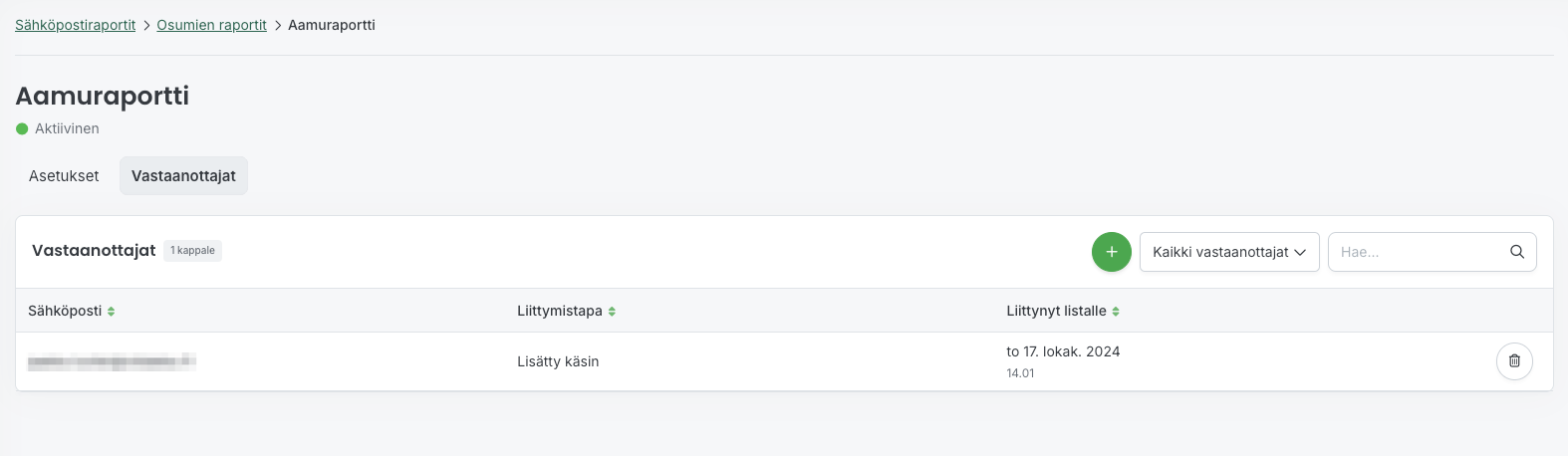Click the Aamuraportti breadcrumb text
The height and width of the screenshot is (456, 1568).
point(331,25)
